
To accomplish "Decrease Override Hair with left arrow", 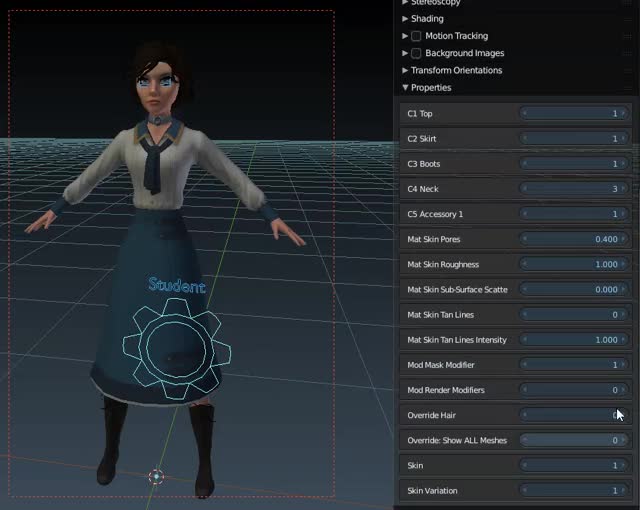I will [x=525, y=415].
